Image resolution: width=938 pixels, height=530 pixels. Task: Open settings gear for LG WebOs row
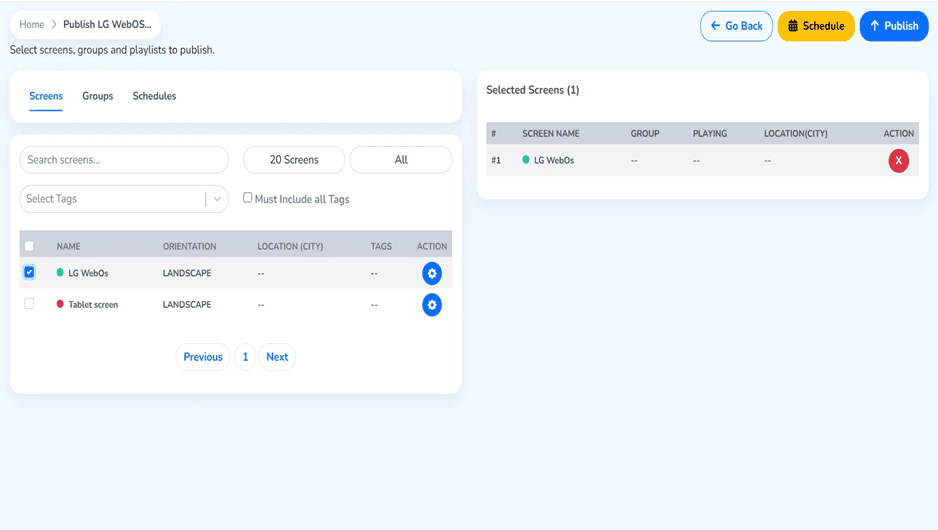(x=432, y=273)
